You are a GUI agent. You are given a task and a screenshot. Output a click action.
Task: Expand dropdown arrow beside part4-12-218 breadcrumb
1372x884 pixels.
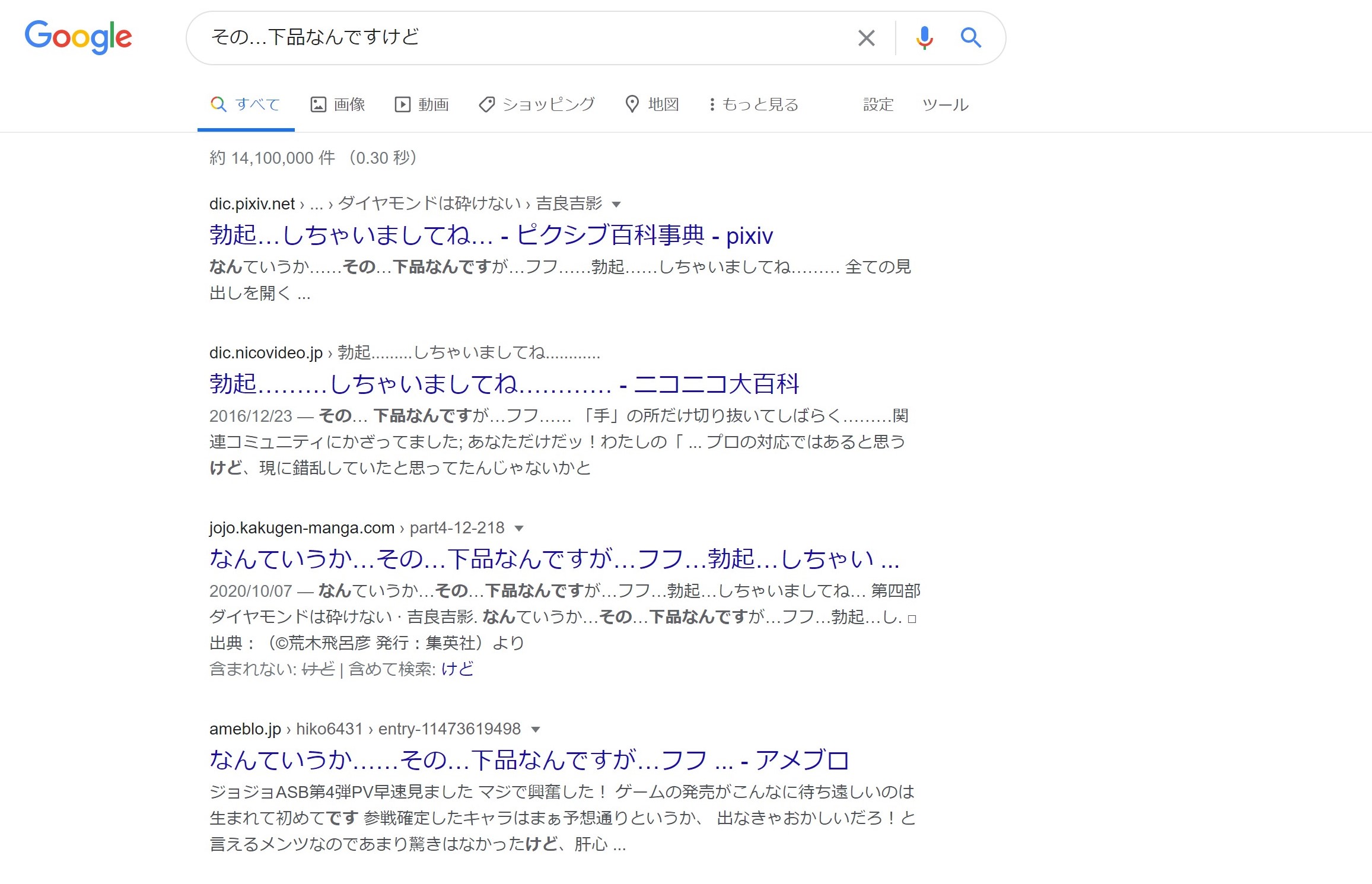coord(519,529)
